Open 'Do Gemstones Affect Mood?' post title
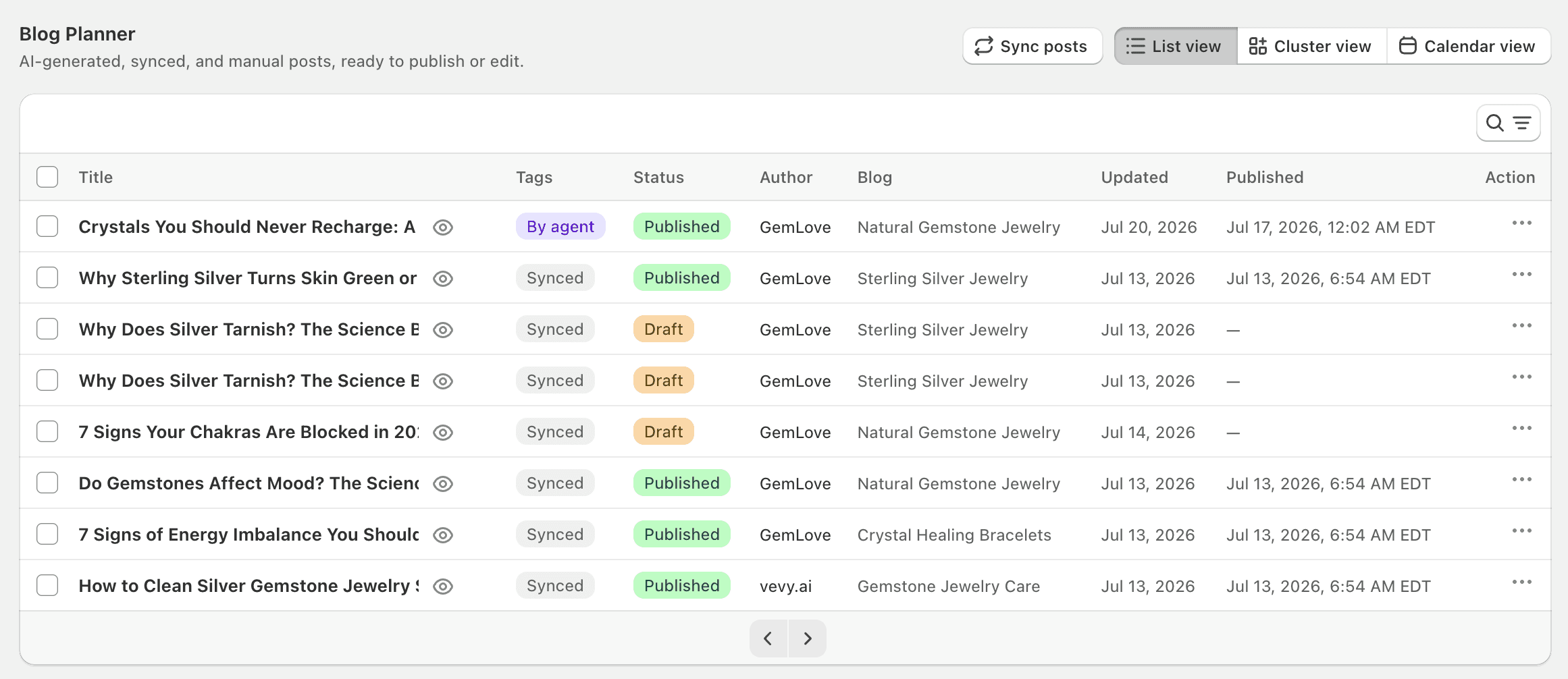The height and width of the screenshot is (679, 1568). pos(249,483)
